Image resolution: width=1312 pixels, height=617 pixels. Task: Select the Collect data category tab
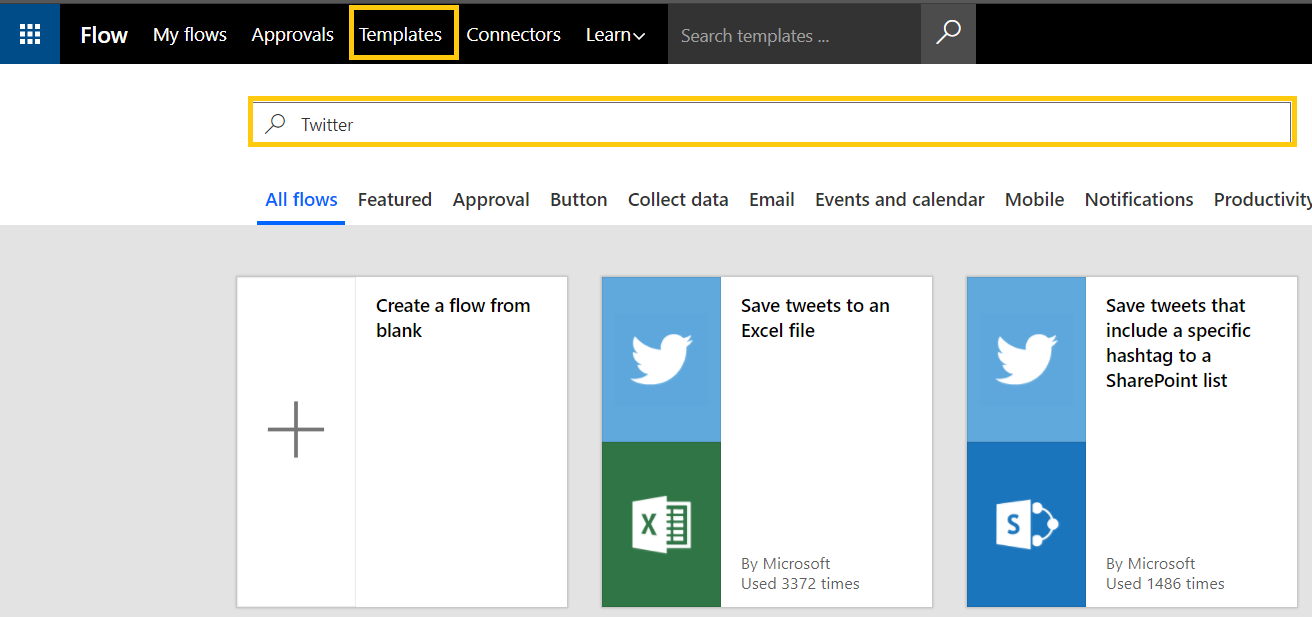click(x=678, y=199)
